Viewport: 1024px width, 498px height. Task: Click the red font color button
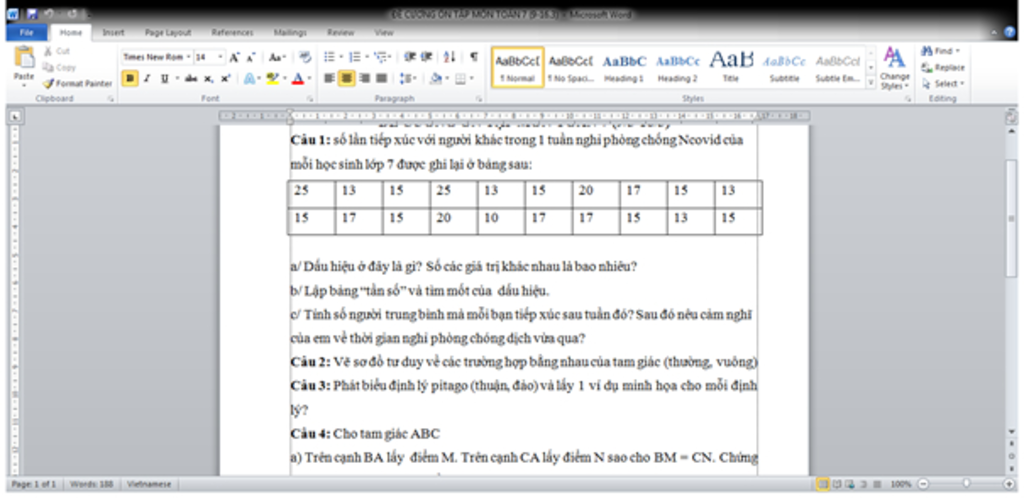[x=297, y=78]
